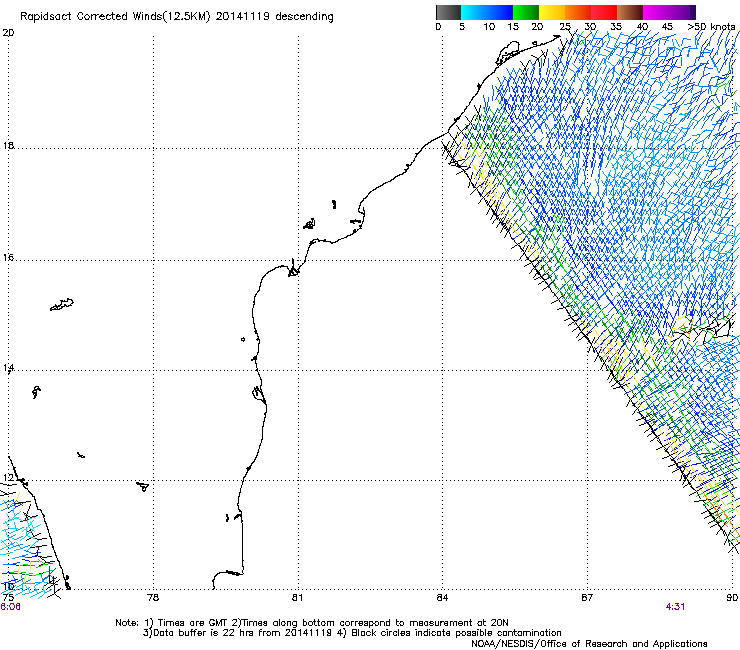
Task: Click the latitude label '20'
Action: pyautogui.click(x=8, y=33)
